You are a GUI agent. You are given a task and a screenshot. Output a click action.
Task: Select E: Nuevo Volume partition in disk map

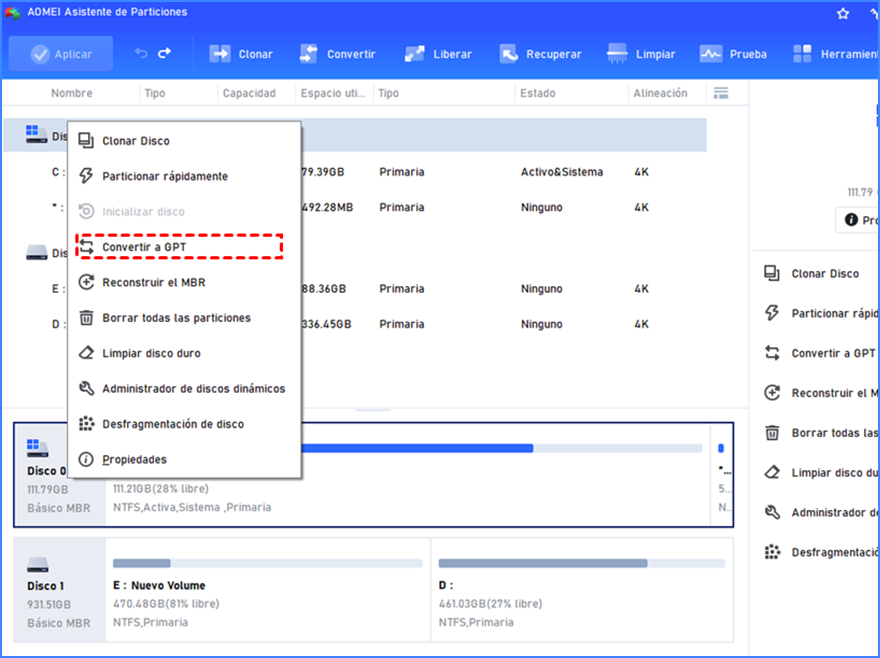pyautogui.click(x=268, y=590)
